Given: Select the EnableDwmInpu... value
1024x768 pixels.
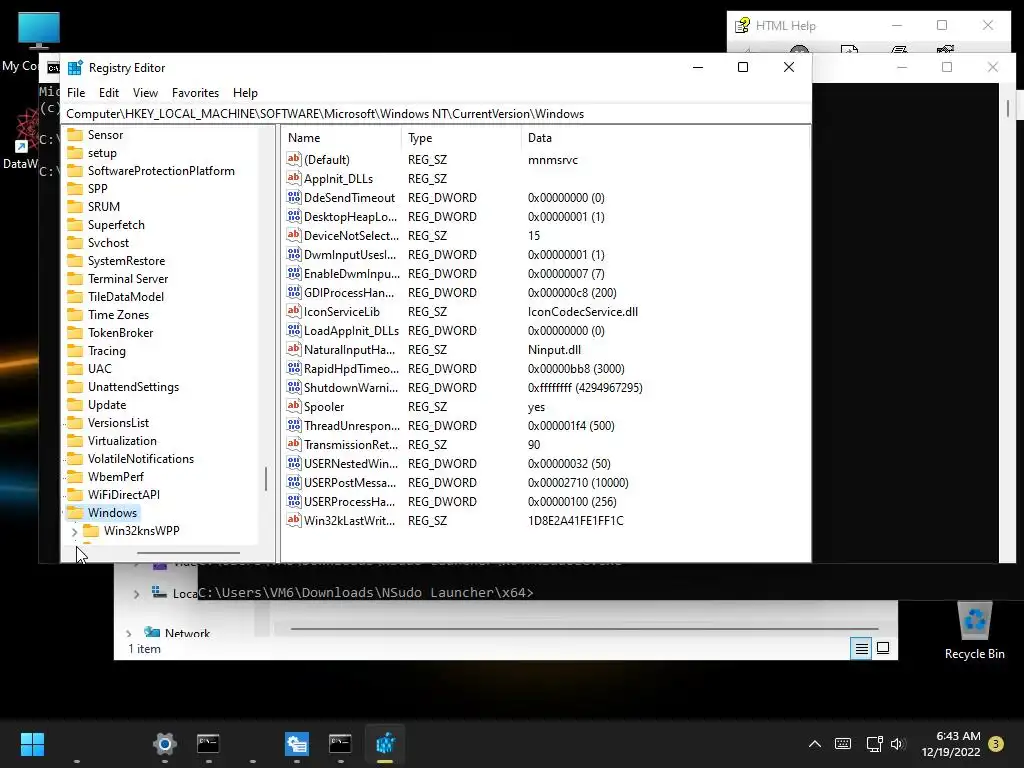Looking at the screenshot, I should [351, 274].
